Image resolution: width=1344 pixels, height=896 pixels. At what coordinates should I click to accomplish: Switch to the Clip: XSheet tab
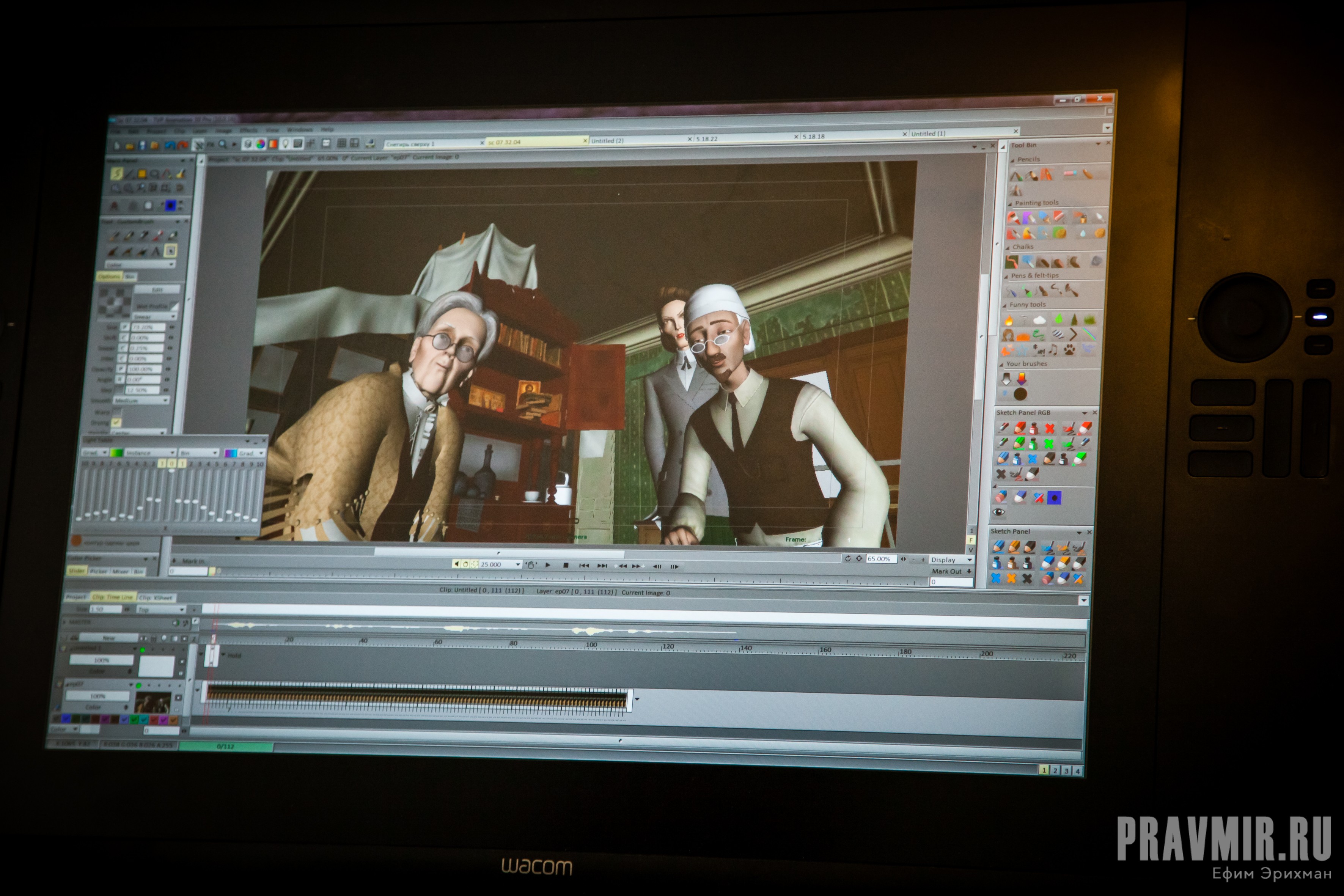tap(156, 598)
